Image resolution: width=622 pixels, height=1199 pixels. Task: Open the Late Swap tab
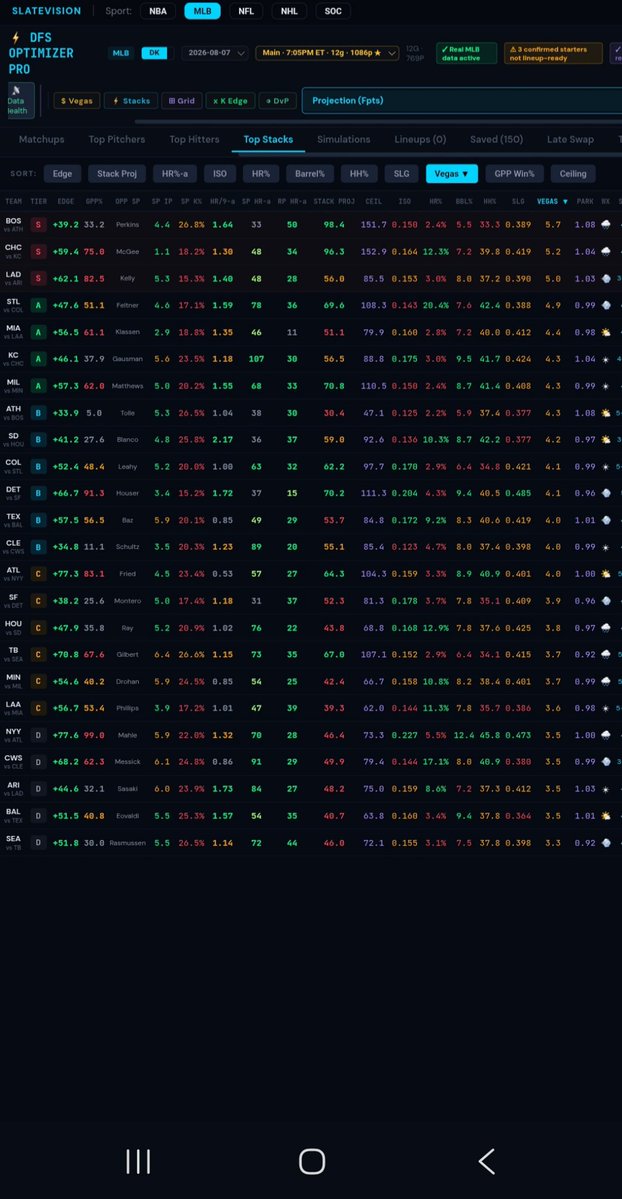[x=570, y=139]
